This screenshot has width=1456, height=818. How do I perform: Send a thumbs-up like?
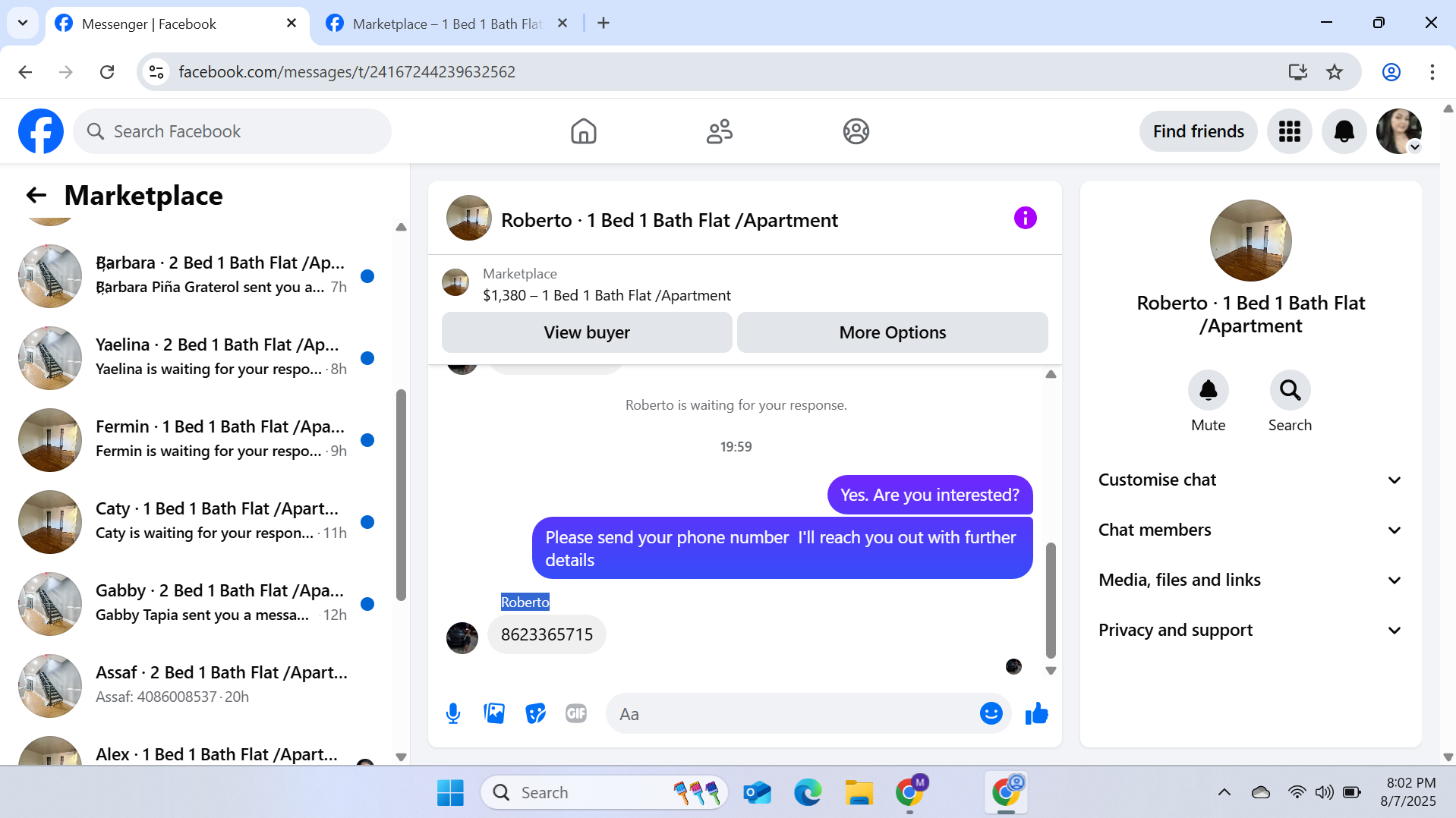(x=1036, y=713)
